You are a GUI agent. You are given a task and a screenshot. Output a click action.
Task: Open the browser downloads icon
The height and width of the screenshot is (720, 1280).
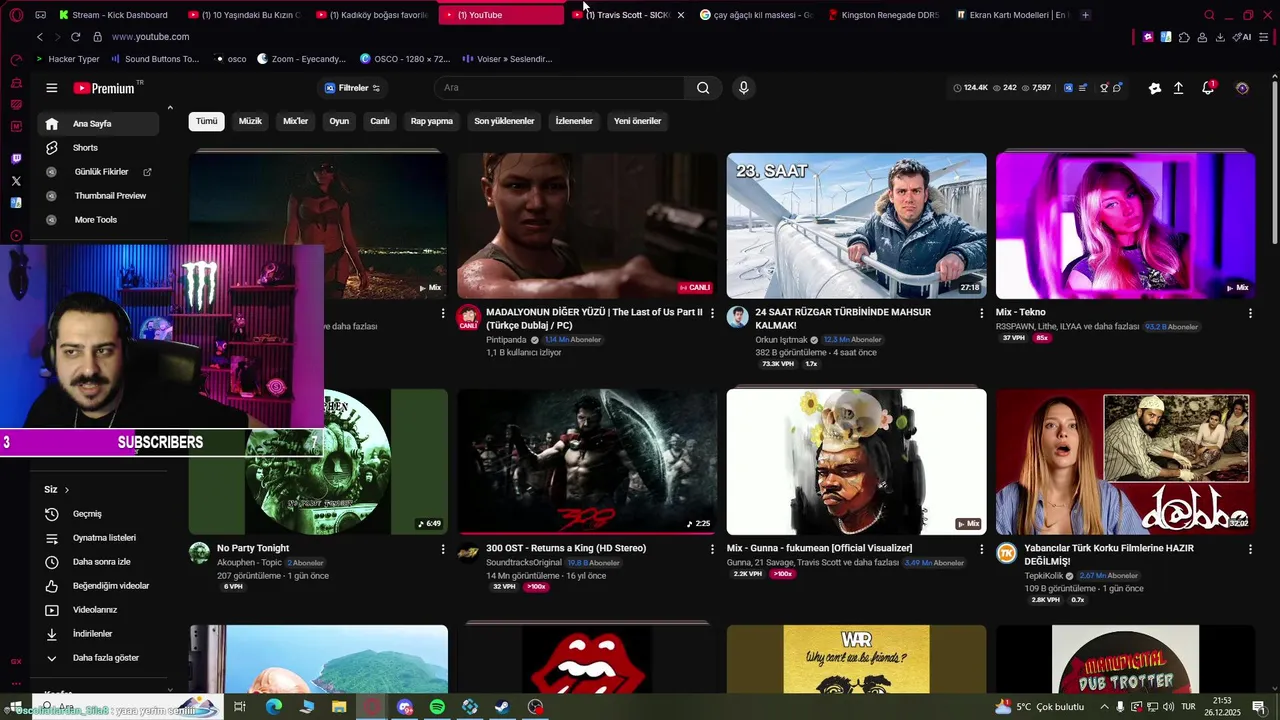coord(1220,37)
